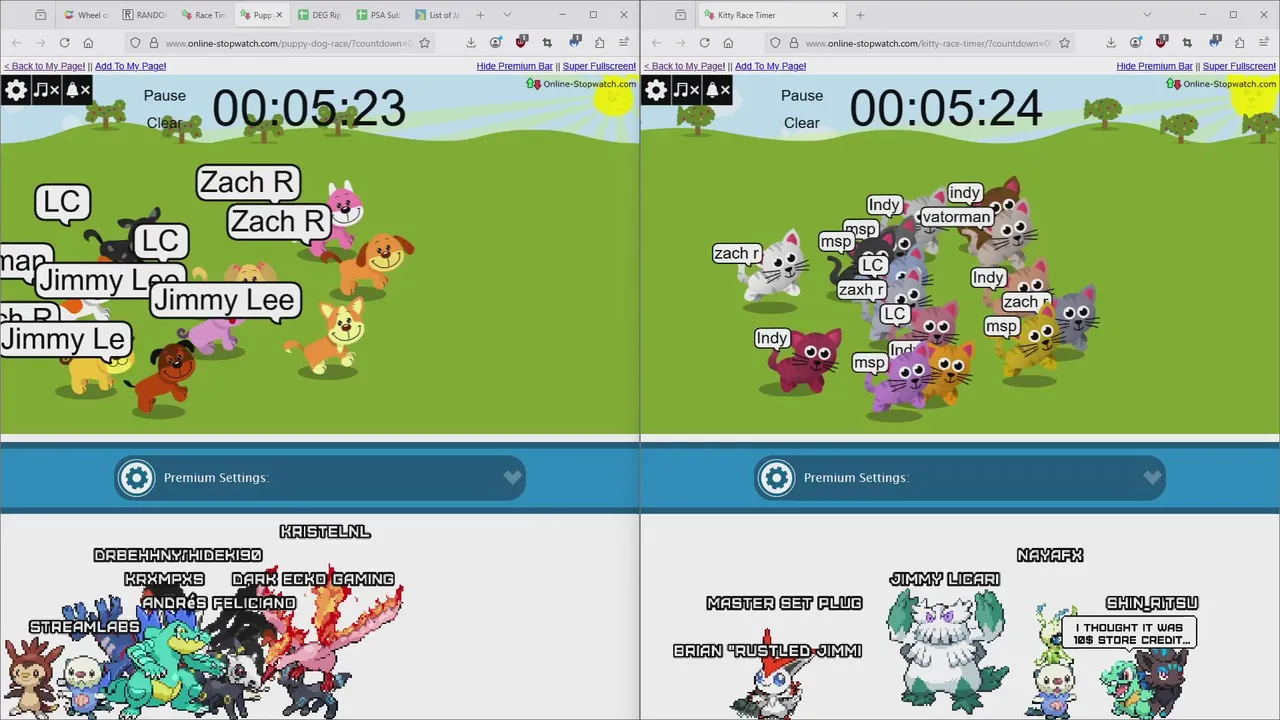Click site lock icon in kitty-race-timer address bar
1280x720 pixels.
793,43
